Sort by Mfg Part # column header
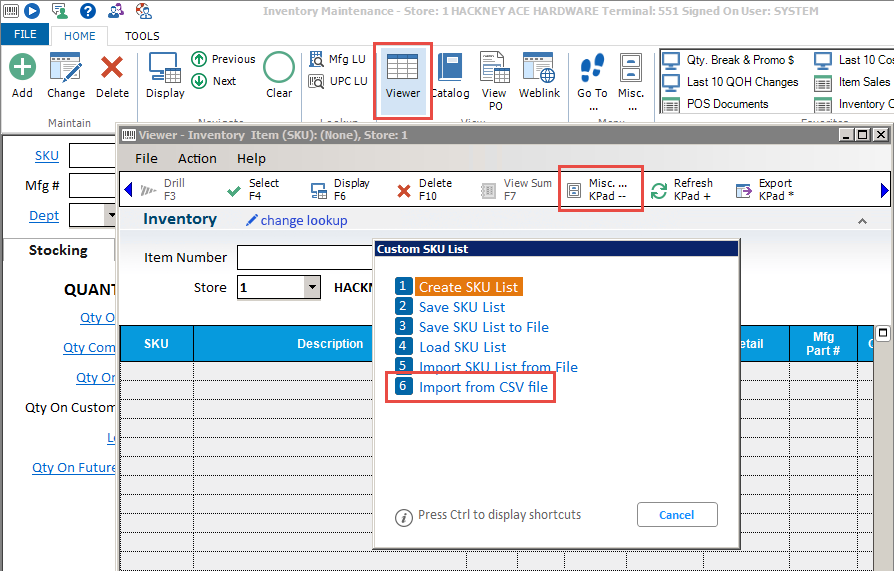 [823, 343]
